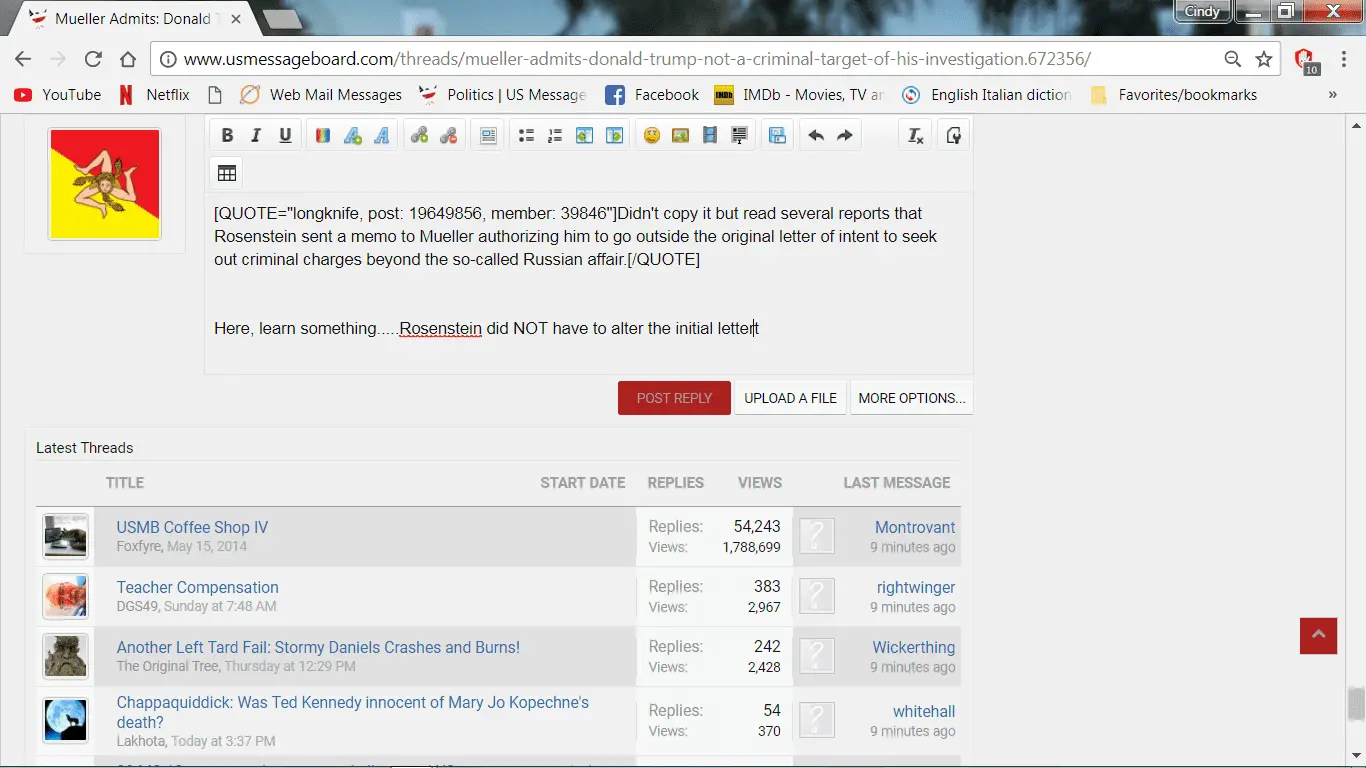This screenshot has width=1366, height=768.
Task: Clear formatting with the Remove Formatting icon
Action: (915, 136)
